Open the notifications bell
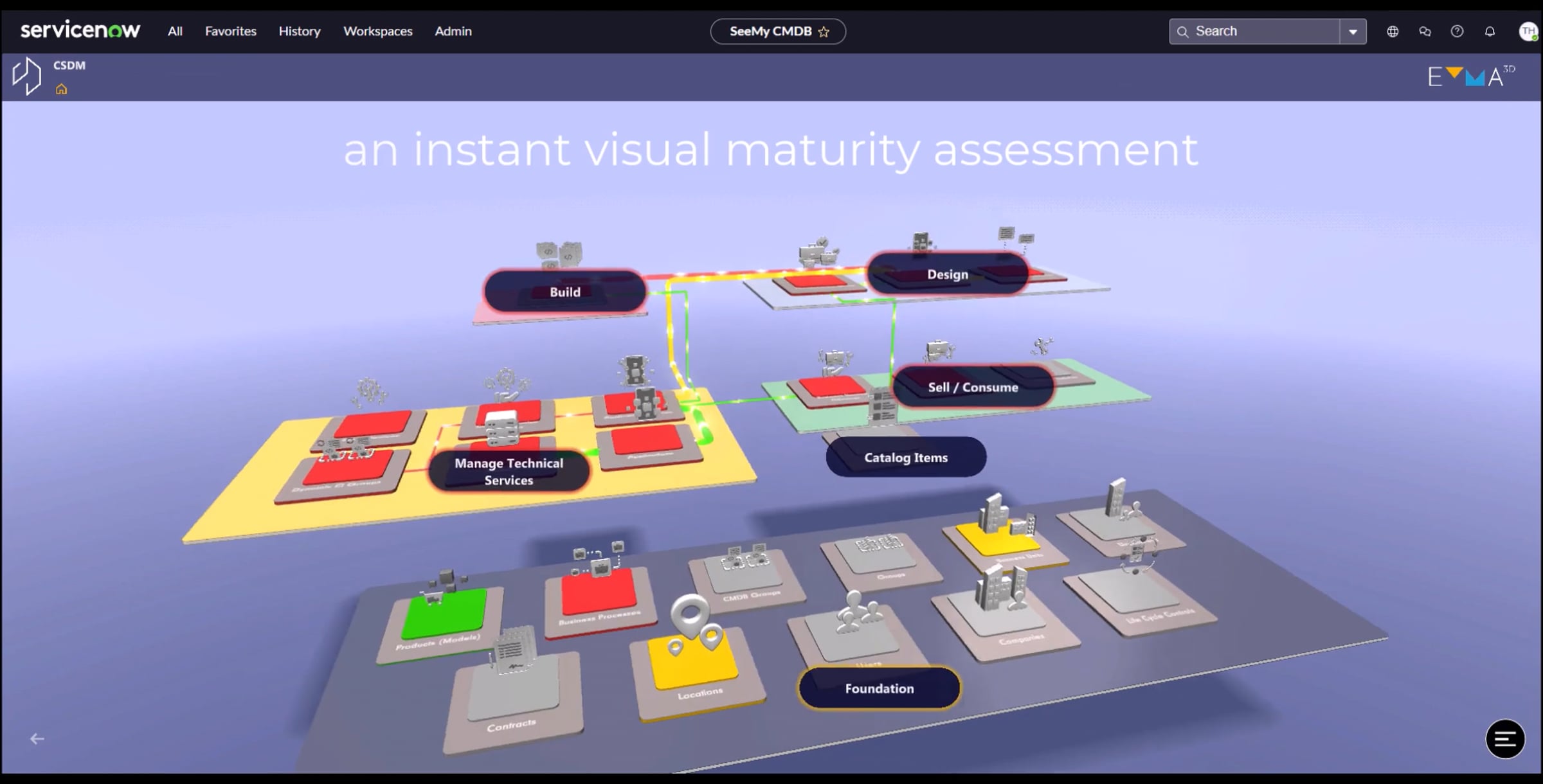1543x784 pixels. pos(1488,31)
